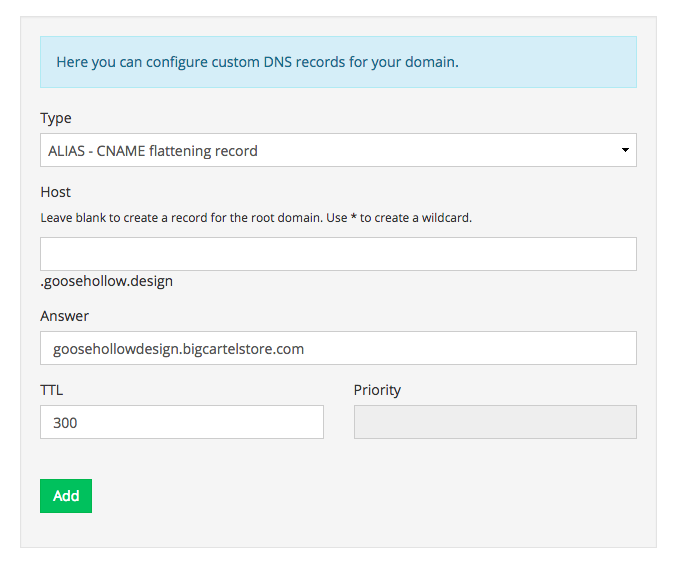Click the Host field label

point(56,192)
